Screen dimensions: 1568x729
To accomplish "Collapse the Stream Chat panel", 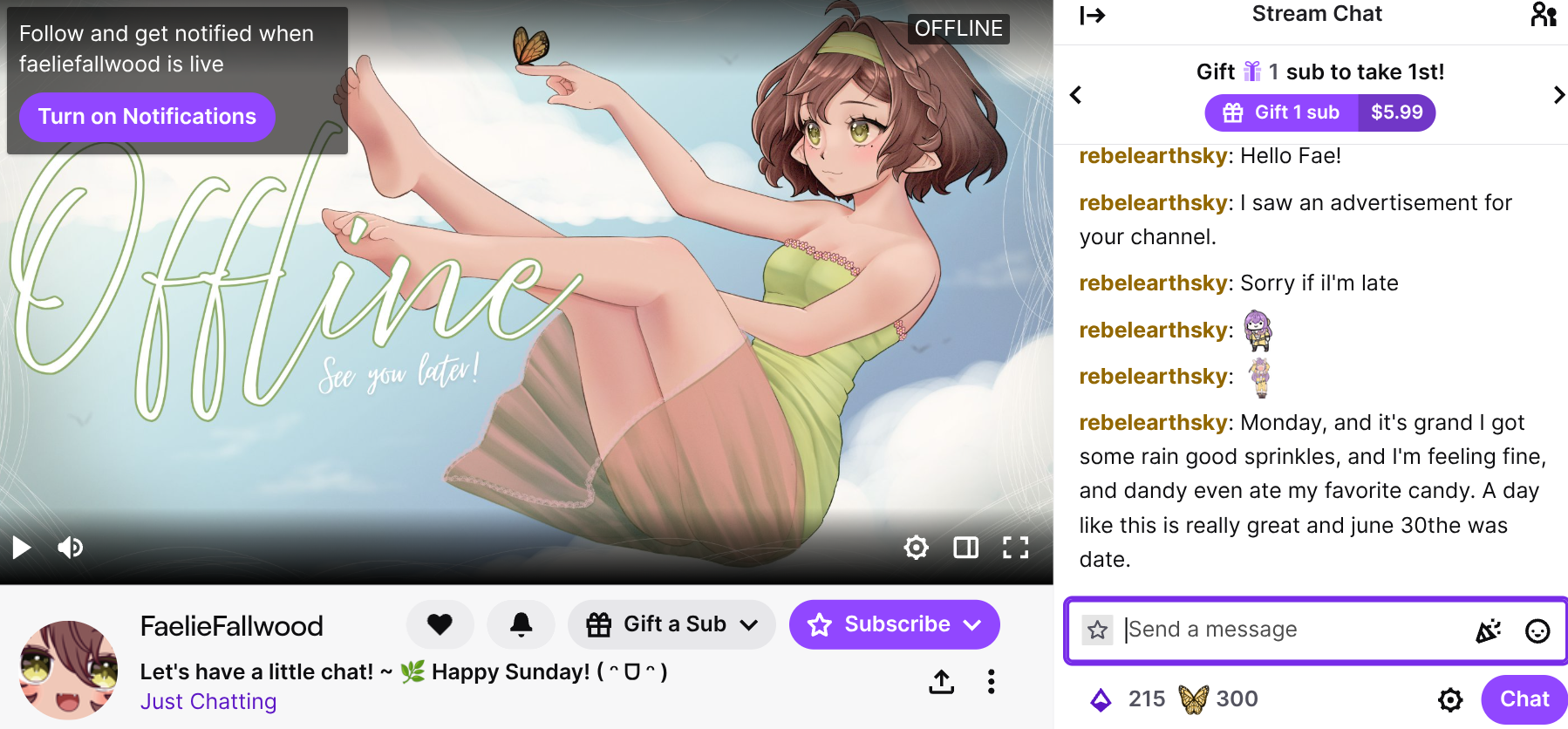I will [1092, 16].
